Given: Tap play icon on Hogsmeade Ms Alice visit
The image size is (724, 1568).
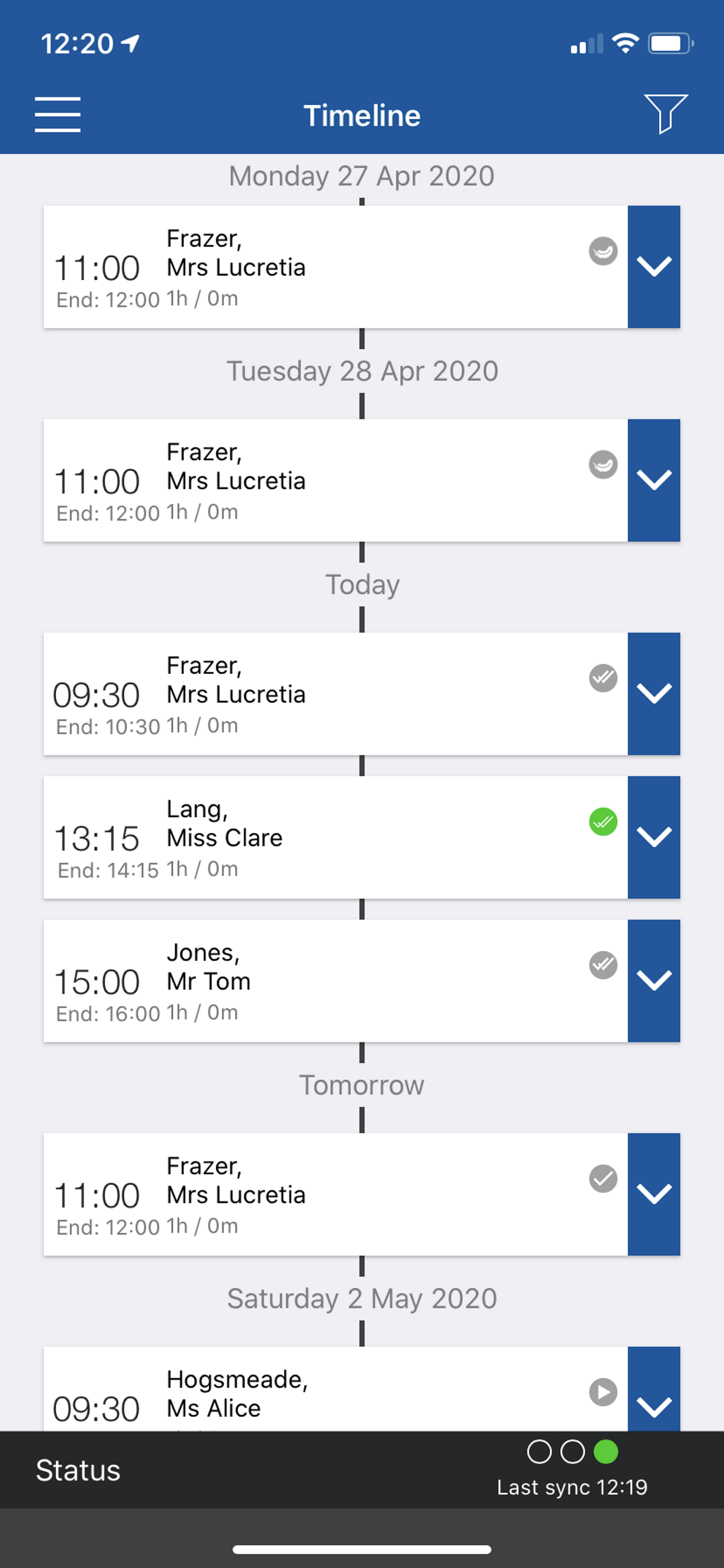Looking at the screenshot, I should 603,1392.
